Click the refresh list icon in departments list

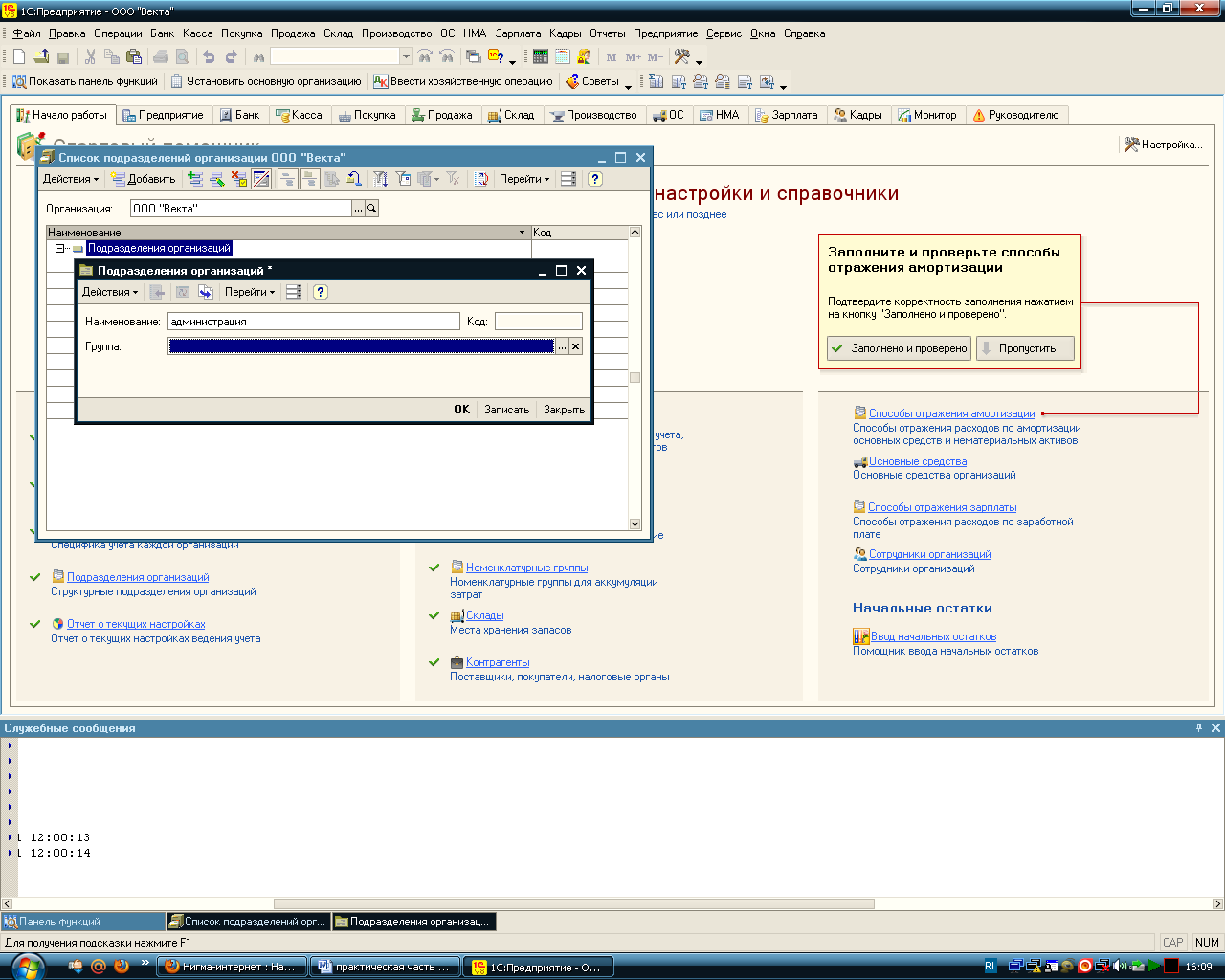pos(482,179)
